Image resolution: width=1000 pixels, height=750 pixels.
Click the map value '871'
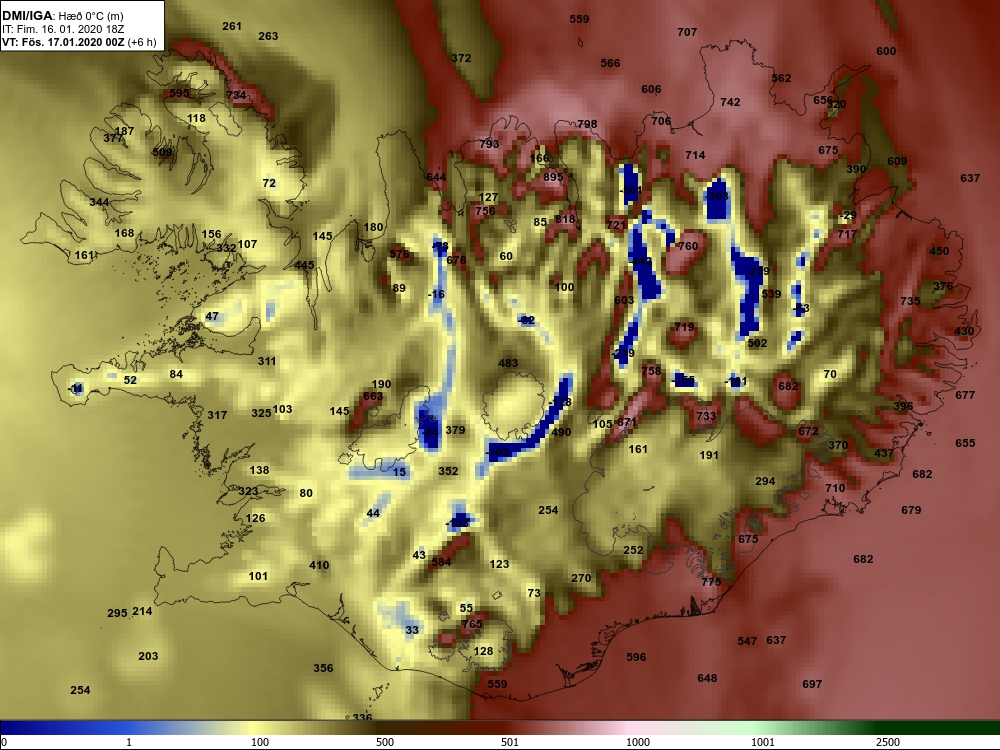pyautogui.click(x=627, y=422)
